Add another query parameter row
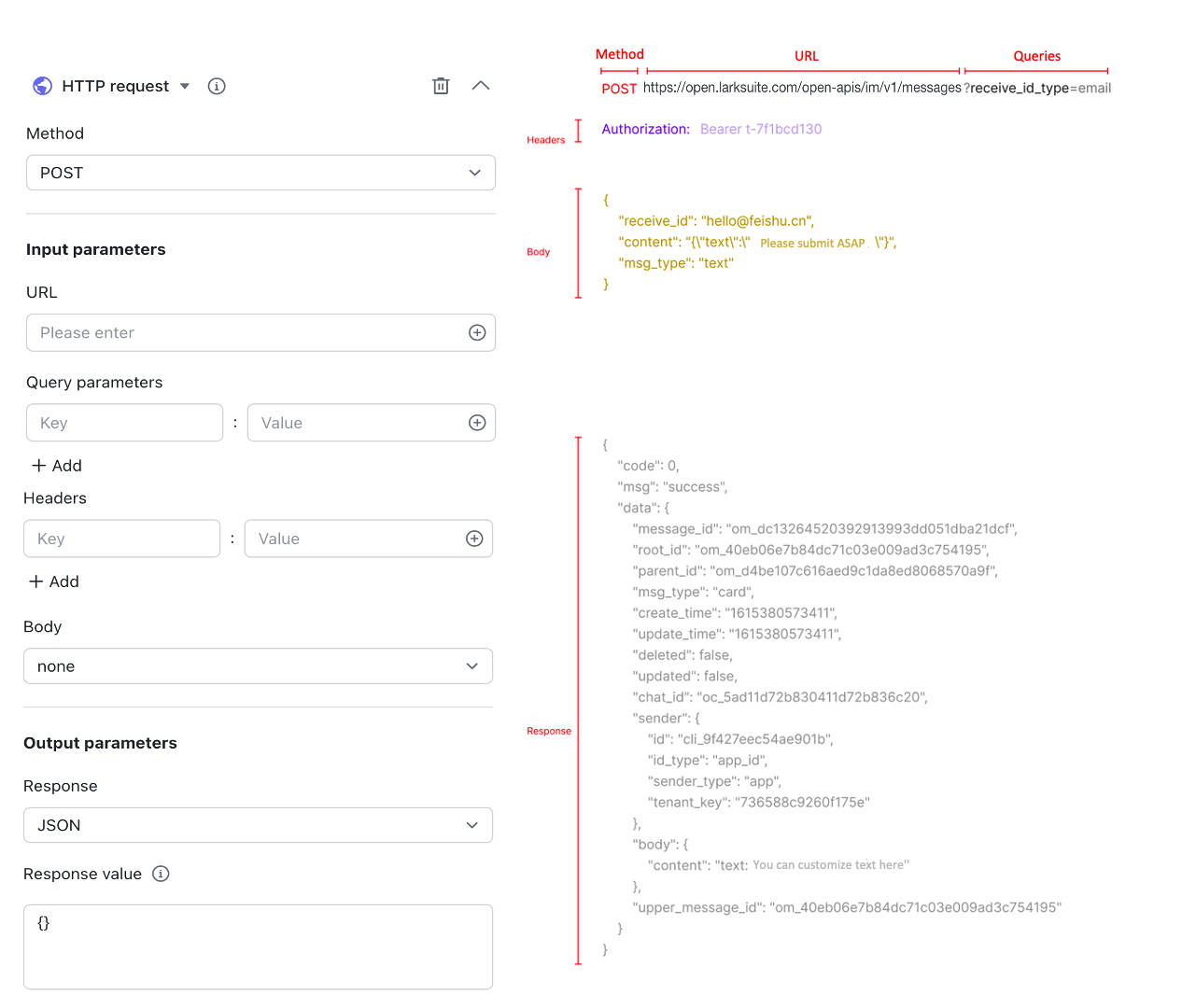The height and width of the screenshot is (1008, 1182). pos(57,466)
